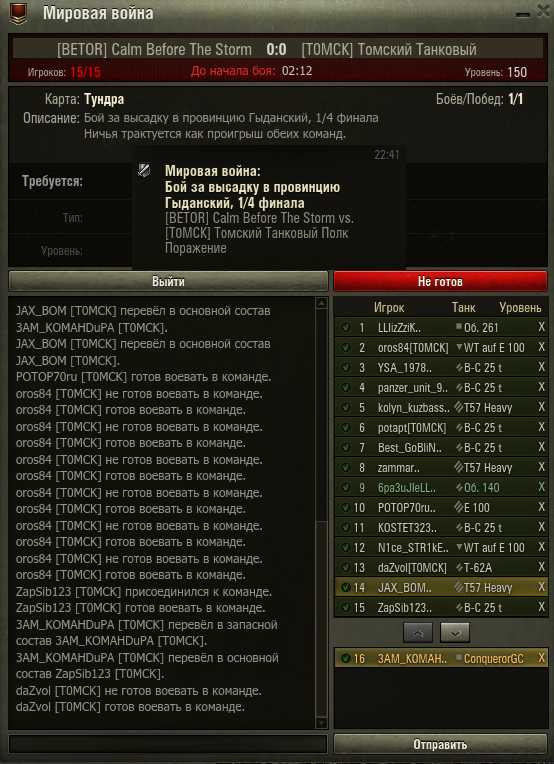This screenshot has height=764, width=554.
Task: Click the Выйти button
Action: pyautogui.click(x=168, y=282)
